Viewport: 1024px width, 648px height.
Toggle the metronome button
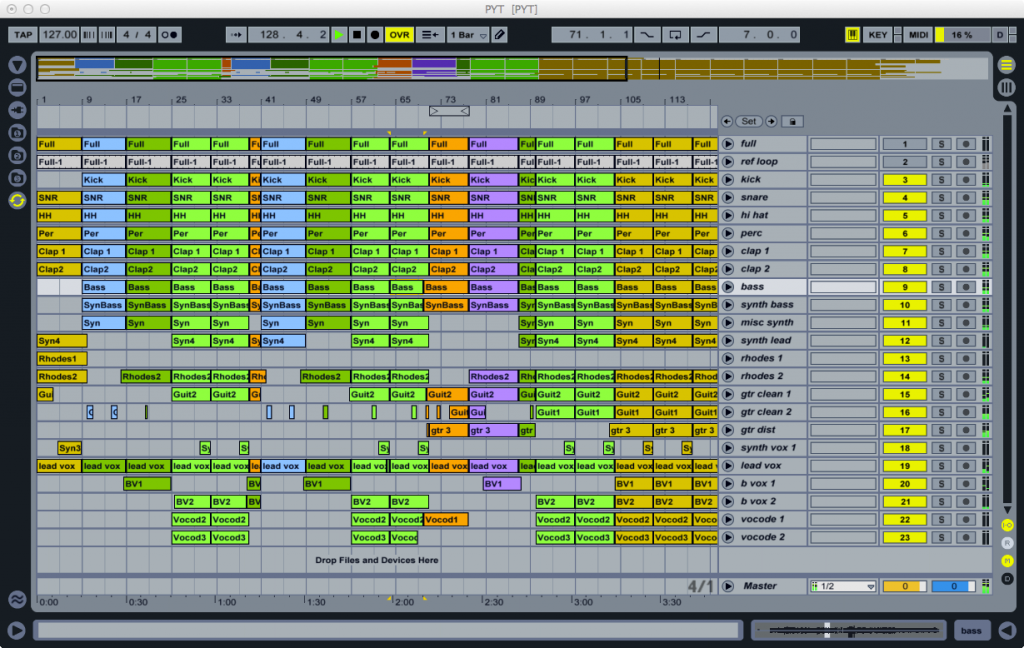click(169, 35)
